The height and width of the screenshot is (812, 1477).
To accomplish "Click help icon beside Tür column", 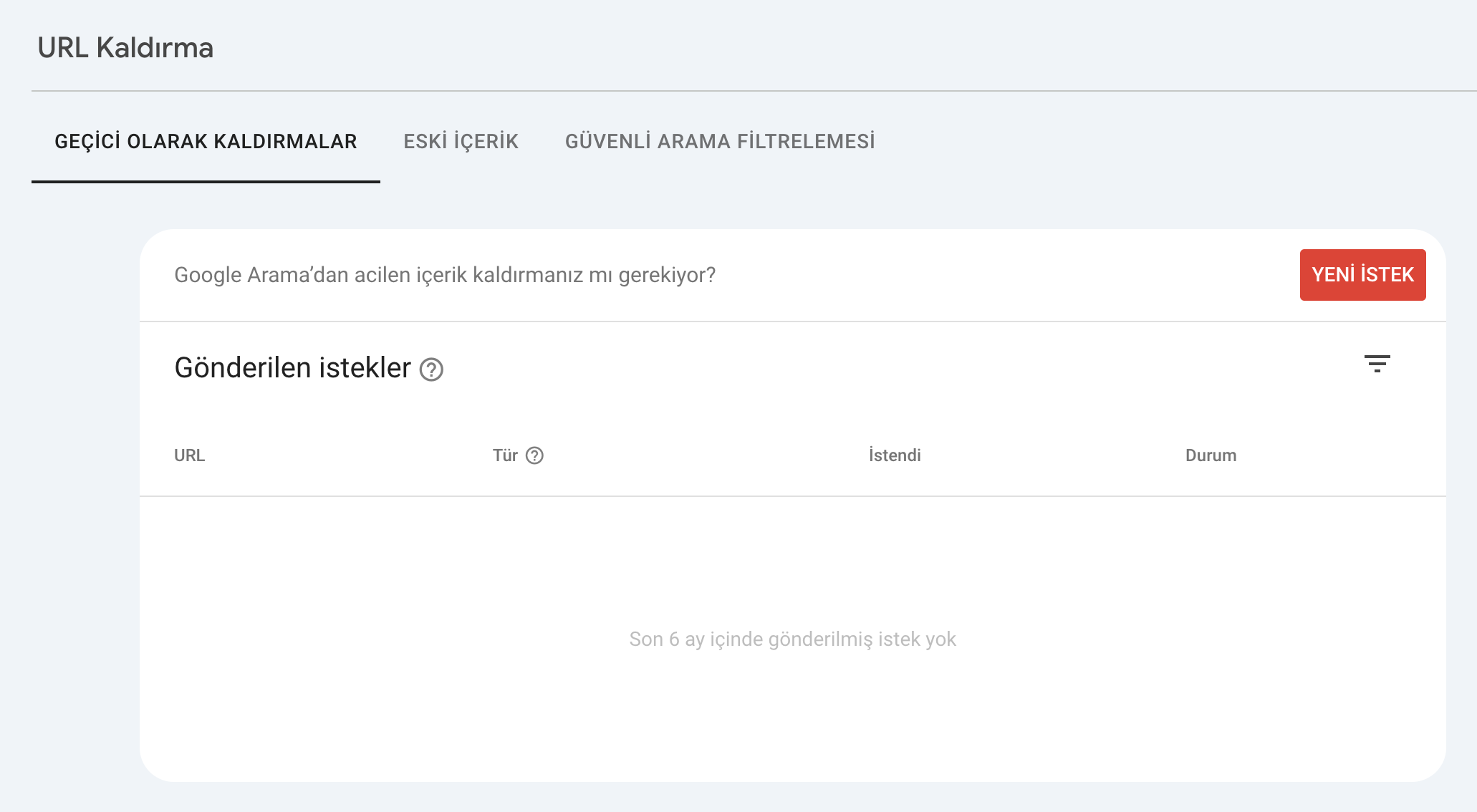I will pyautogui.click(x=534, y=455).
